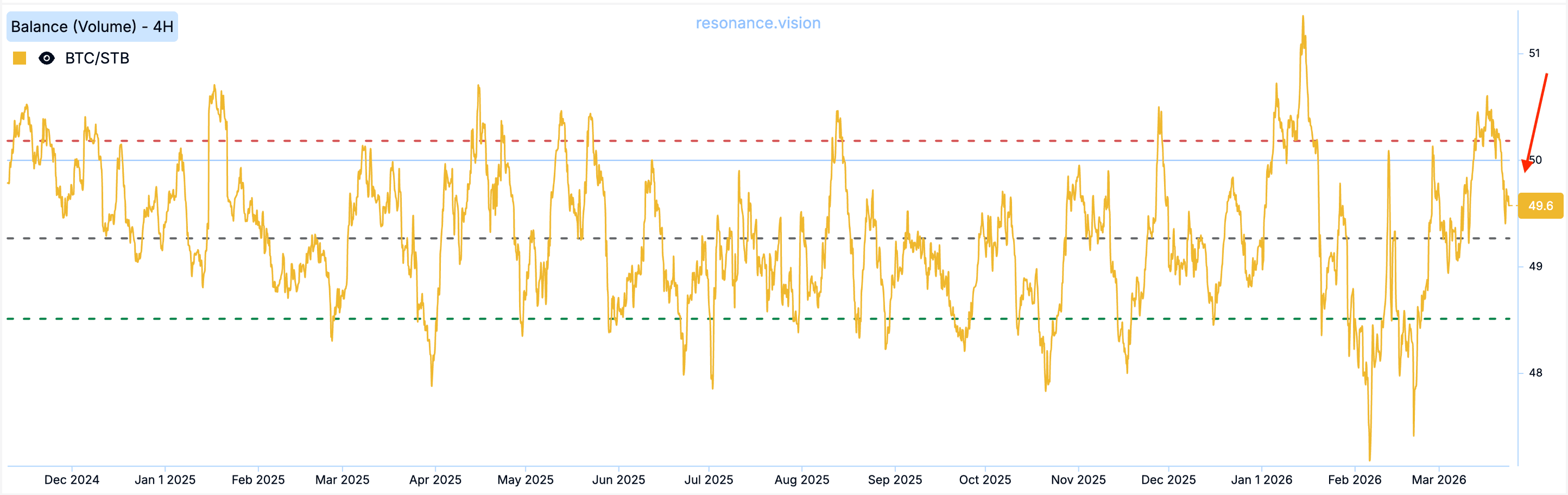1568x495 pixels.
Task: Click the 48 y-axis label
Action: (x=1534, y=373)
